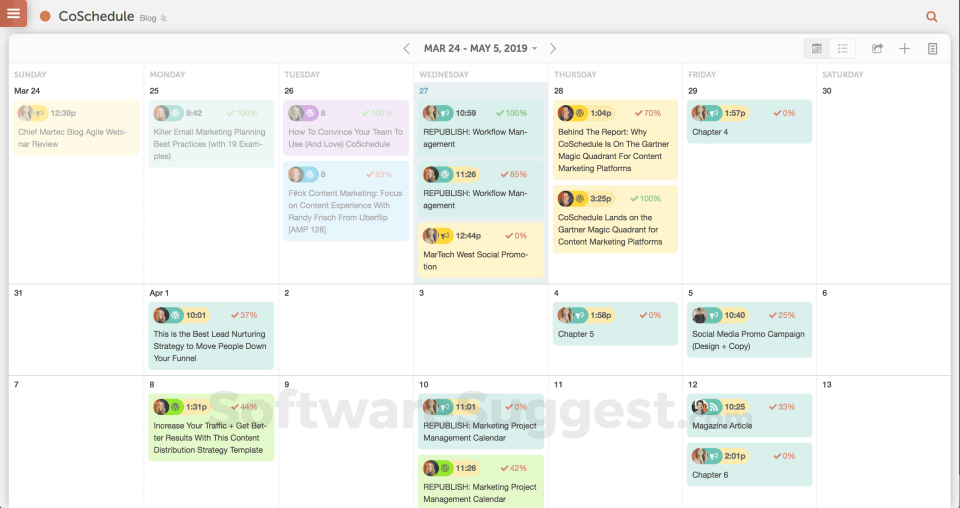Click the search magnifier icon
Viewport: 960px width, 508px height.
932,17
